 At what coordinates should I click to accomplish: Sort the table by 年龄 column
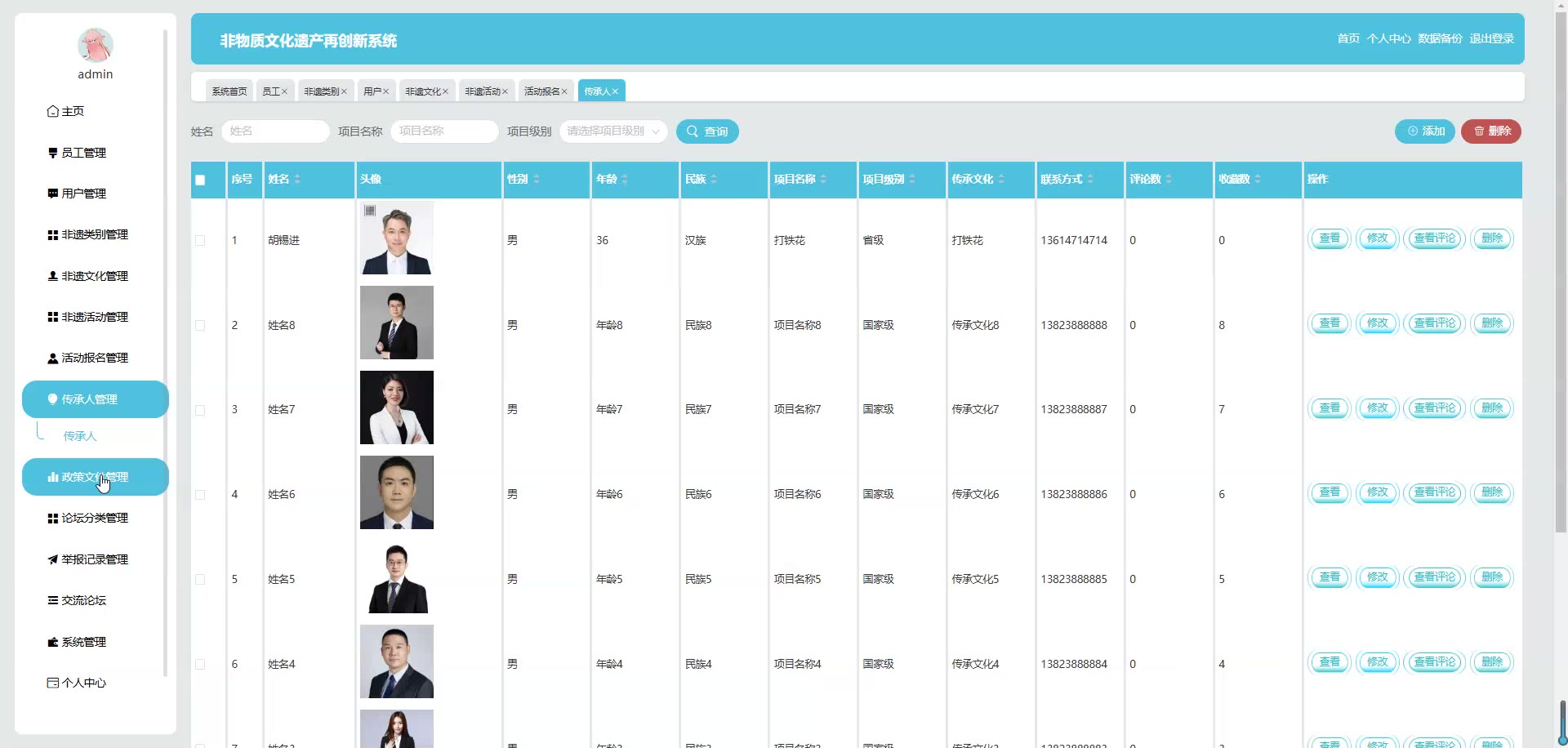click(625, 180)
